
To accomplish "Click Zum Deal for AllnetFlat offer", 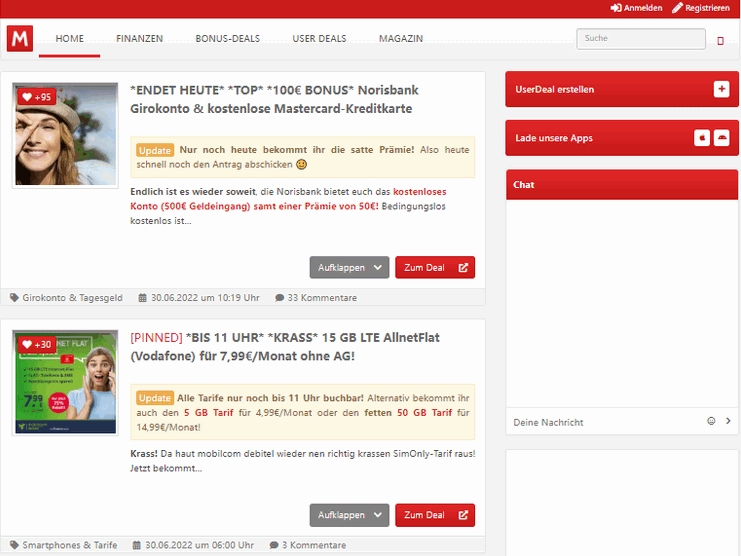I will [x=435, y=515].
